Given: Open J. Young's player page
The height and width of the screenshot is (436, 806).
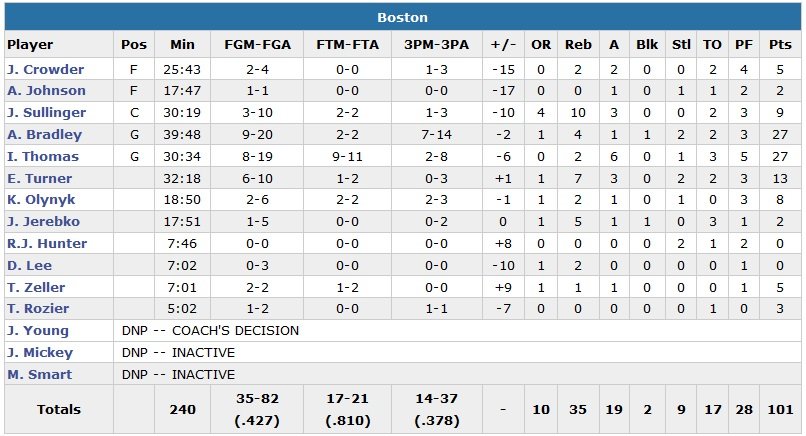Looking at the screenshot, I should [x=37, y=331].
